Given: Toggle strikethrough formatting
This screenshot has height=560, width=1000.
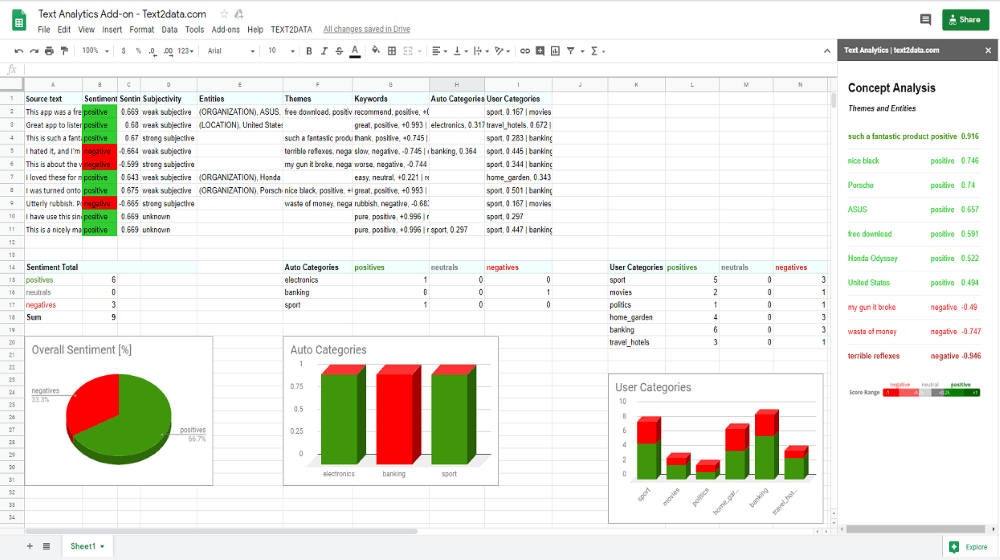Looking at the screenshot, I should [x=339, y=51].
